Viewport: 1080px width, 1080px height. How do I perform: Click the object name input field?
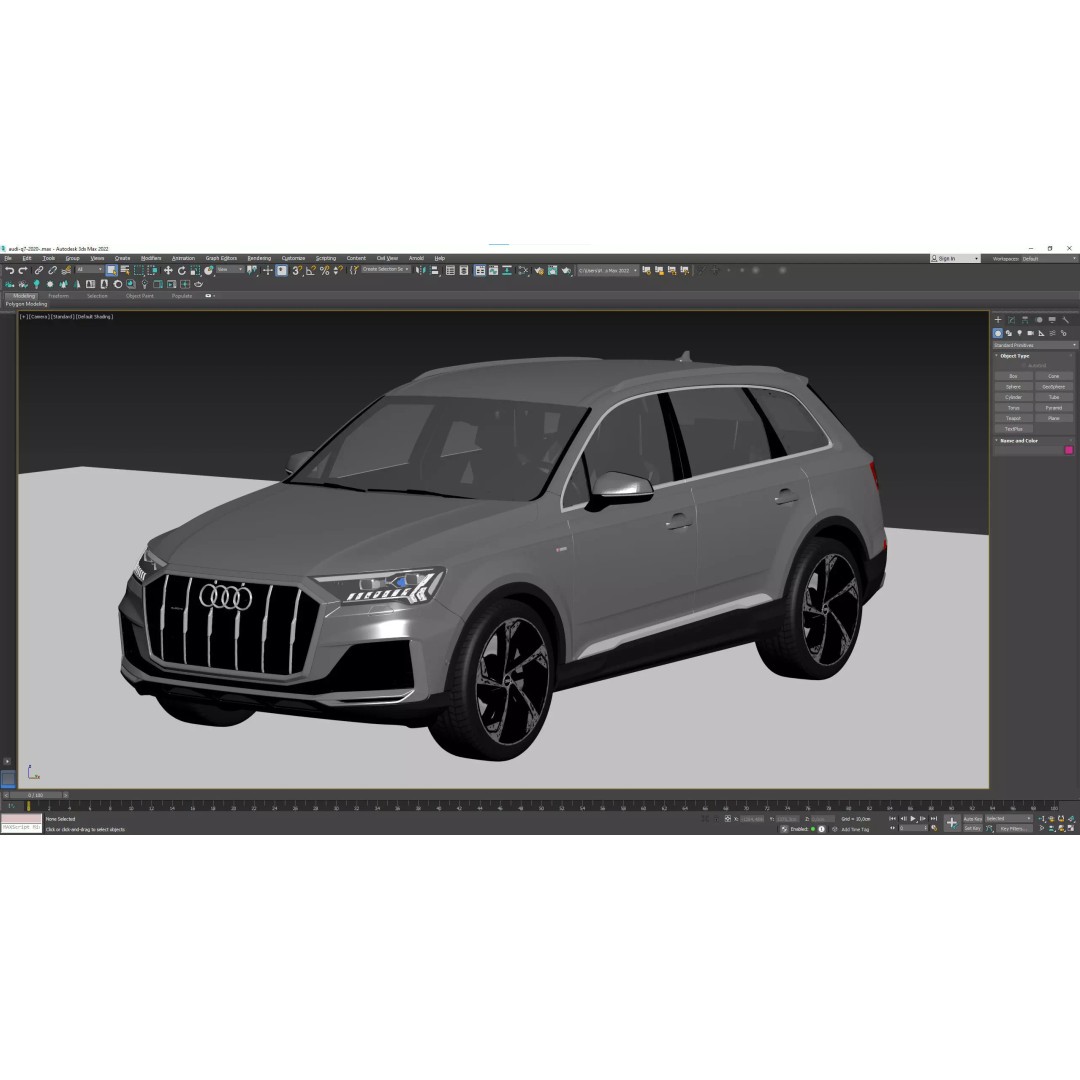[1028, 450]
